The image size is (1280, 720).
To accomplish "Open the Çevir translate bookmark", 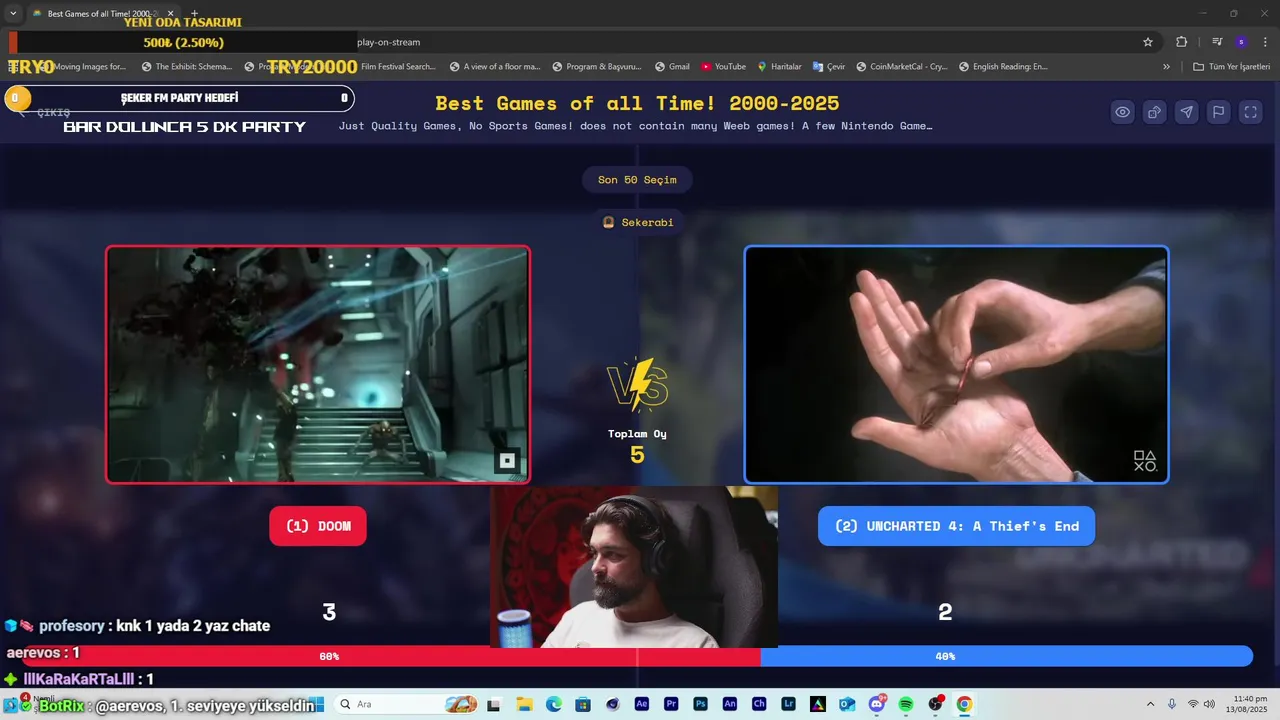I will click(829, 67).
